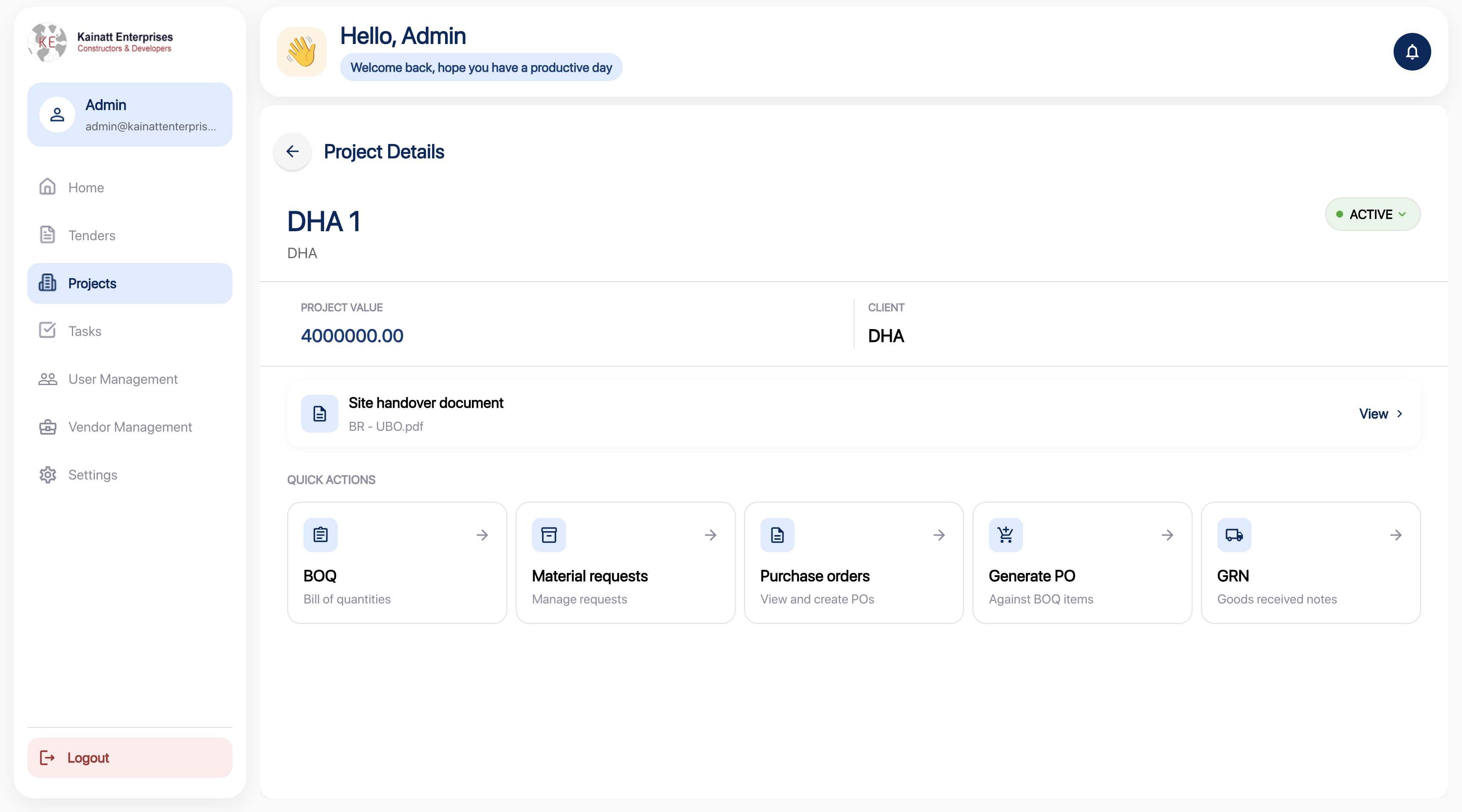The width and height of the screenshot is (1462, 812).
Task: Click the arrow on the GRN card
Action: tap(1396, 535)
